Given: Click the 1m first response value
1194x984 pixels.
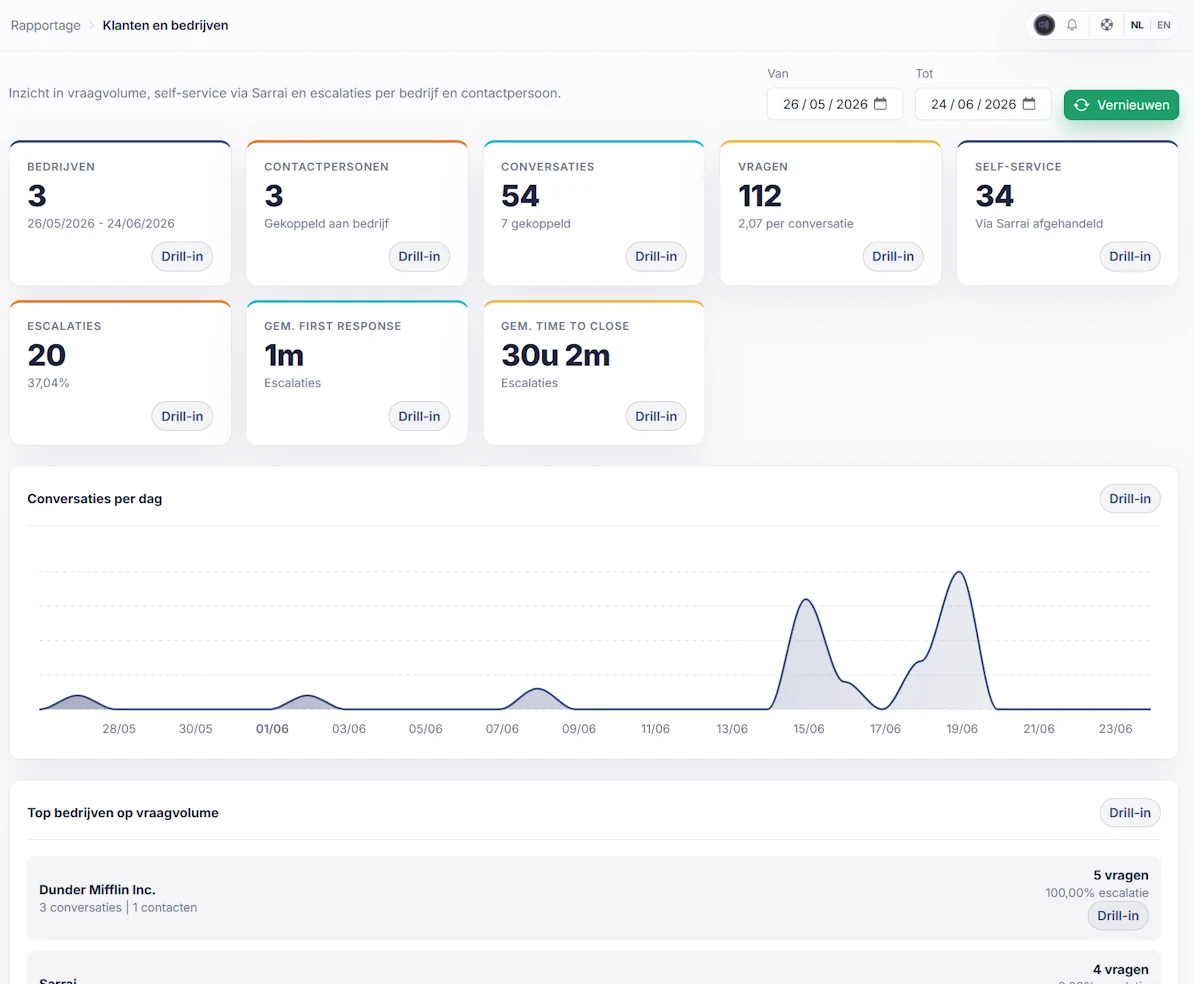Looking at the screenshot, I should [x=283, y=356].
